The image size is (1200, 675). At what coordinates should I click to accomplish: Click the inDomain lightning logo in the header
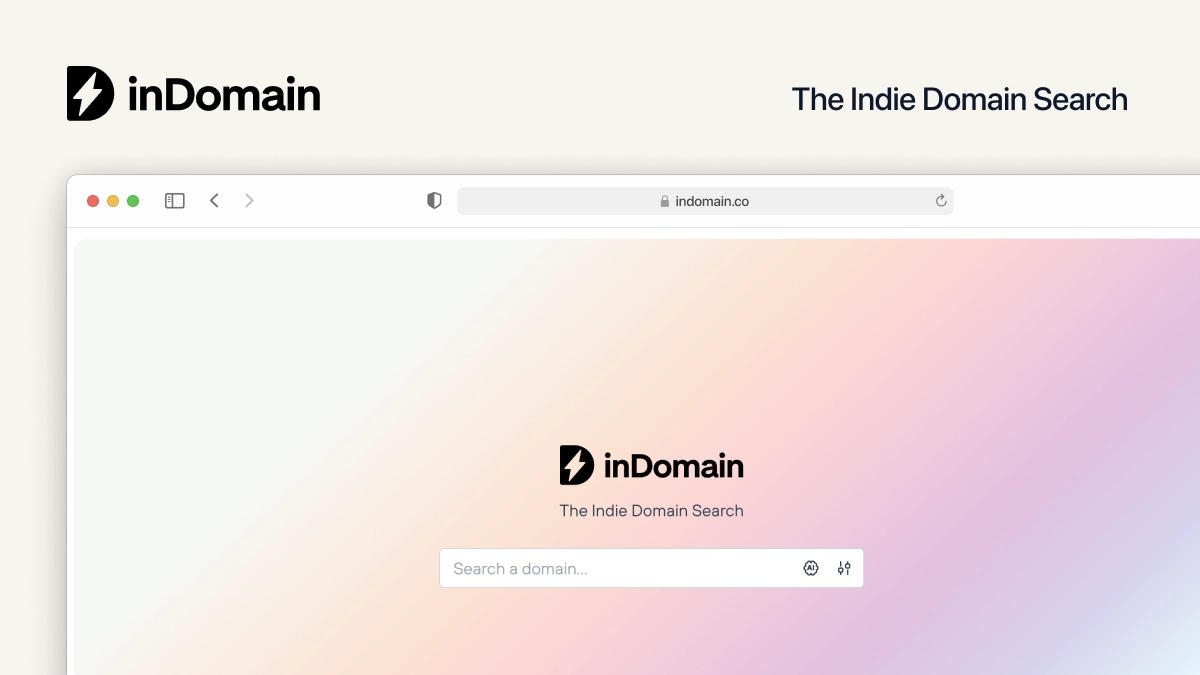pyautogui.click(x=89, y=92)
